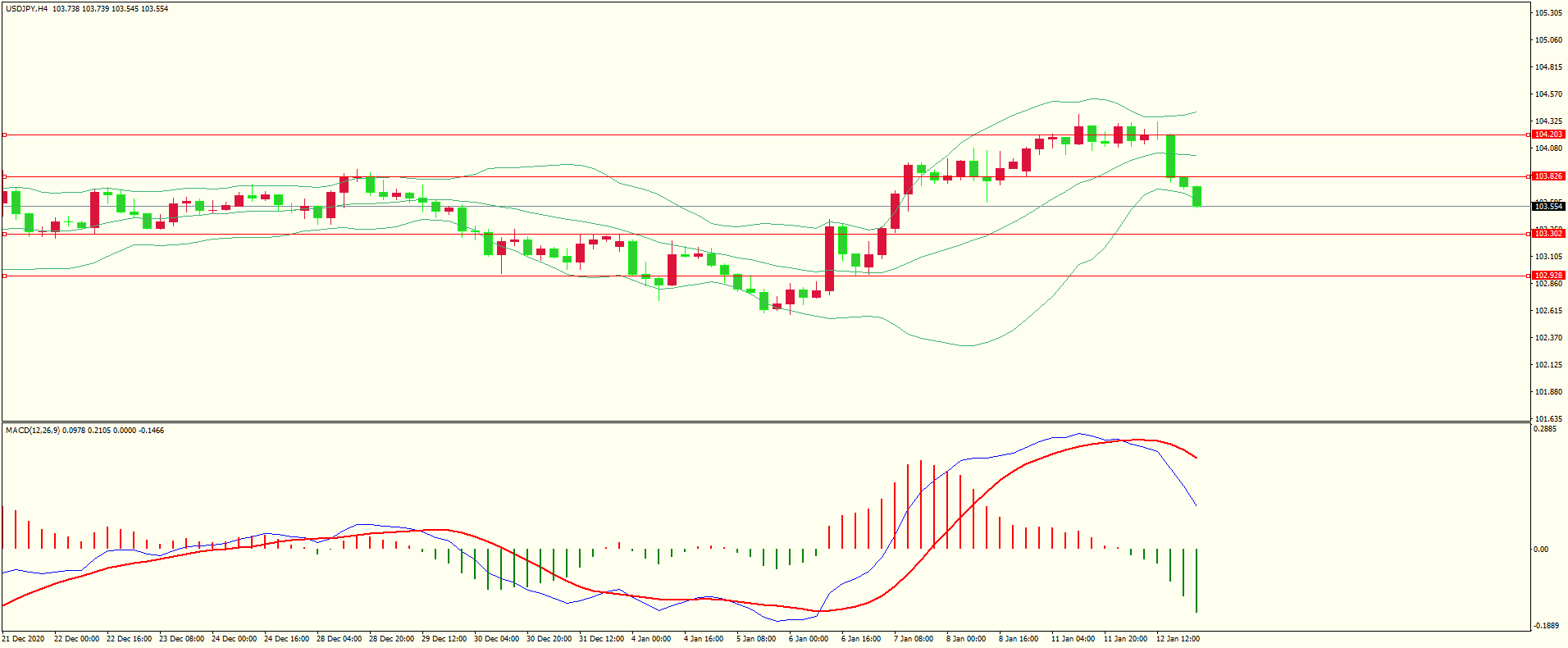
Task: Select the 103.826 price level tag
Action: [x=1548, y=176]
